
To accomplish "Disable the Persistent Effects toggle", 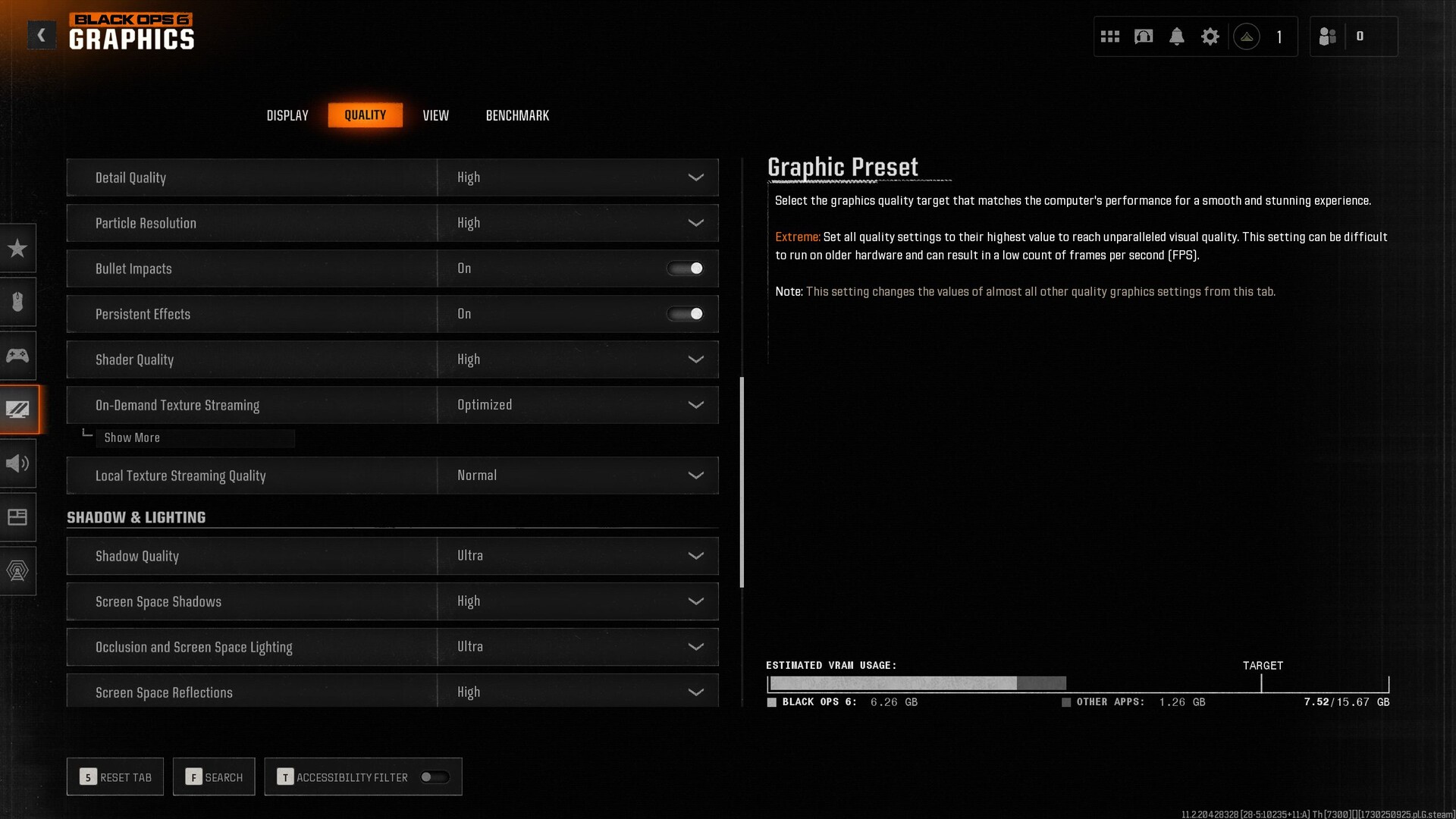I will pyautogui.click(x=685, y=314).
